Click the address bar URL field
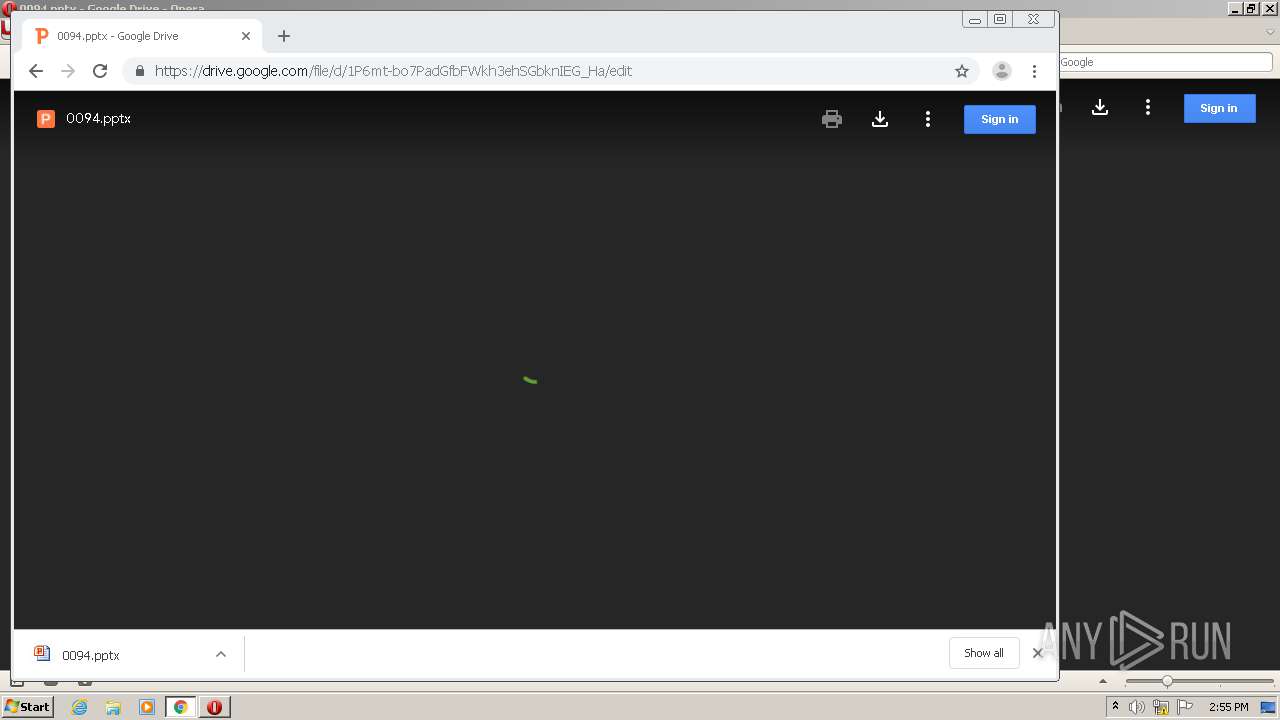Viewport: 1280px width, 720px height. (x=550, y=71)
